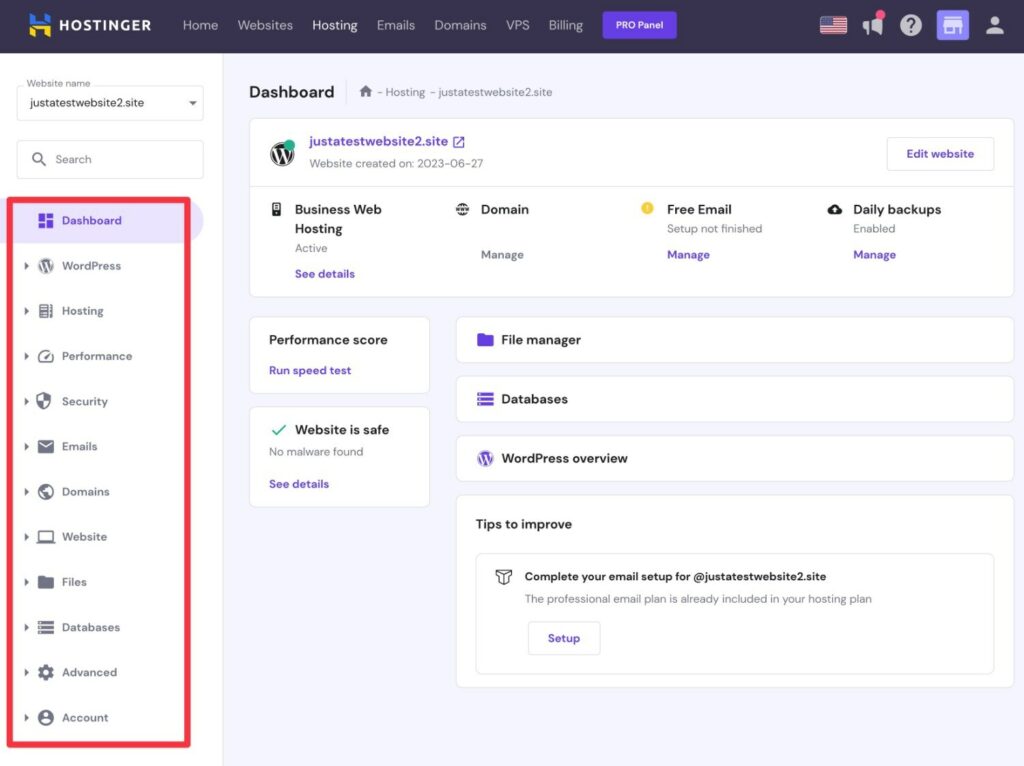This screenshot has width=1024, height=766.
Task: Expand the WordPress sidebar section arrow
Action: 26,266
